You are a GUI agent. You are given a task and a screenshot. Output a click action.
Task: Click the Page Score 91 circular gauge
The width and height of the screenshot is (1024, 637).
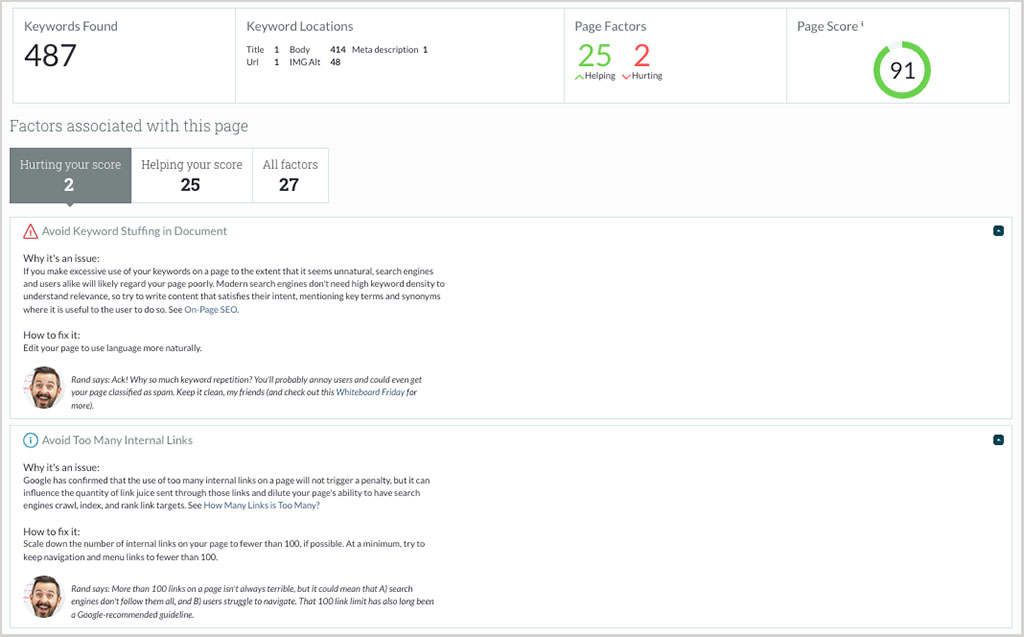pyautogui.click(x=902, y=70)
